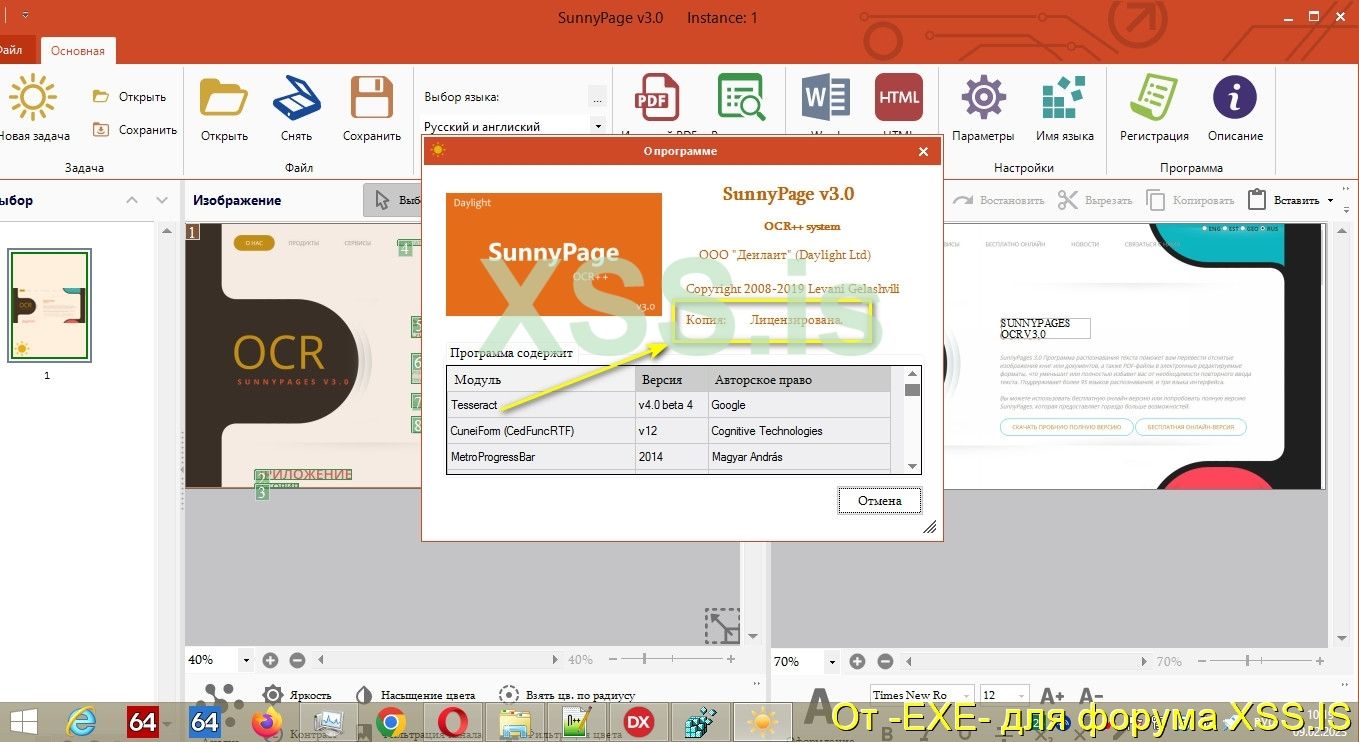
Task: Open the 40% zoom dropdown
Action: (x=246, y=660)
